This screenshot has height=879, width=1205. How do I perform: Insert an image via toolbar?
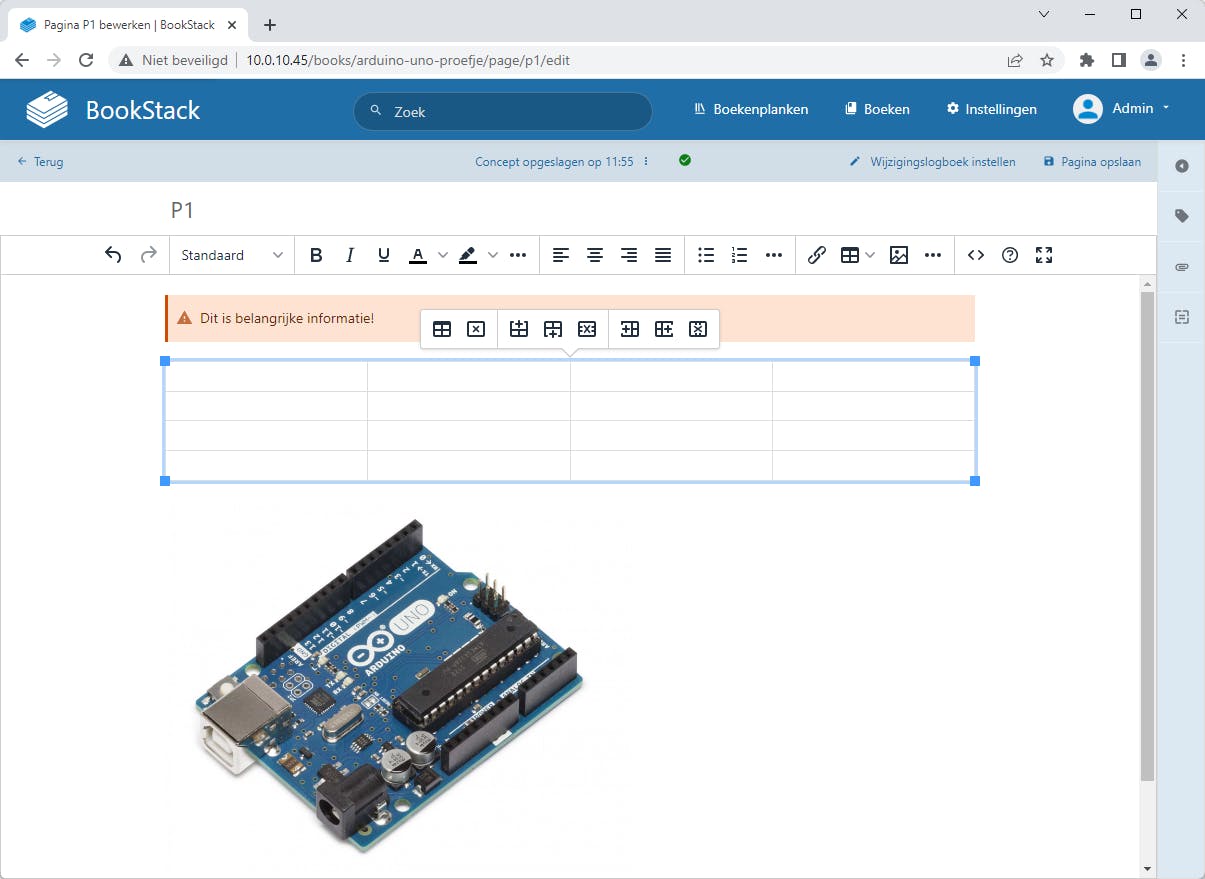tap(899, 255)
